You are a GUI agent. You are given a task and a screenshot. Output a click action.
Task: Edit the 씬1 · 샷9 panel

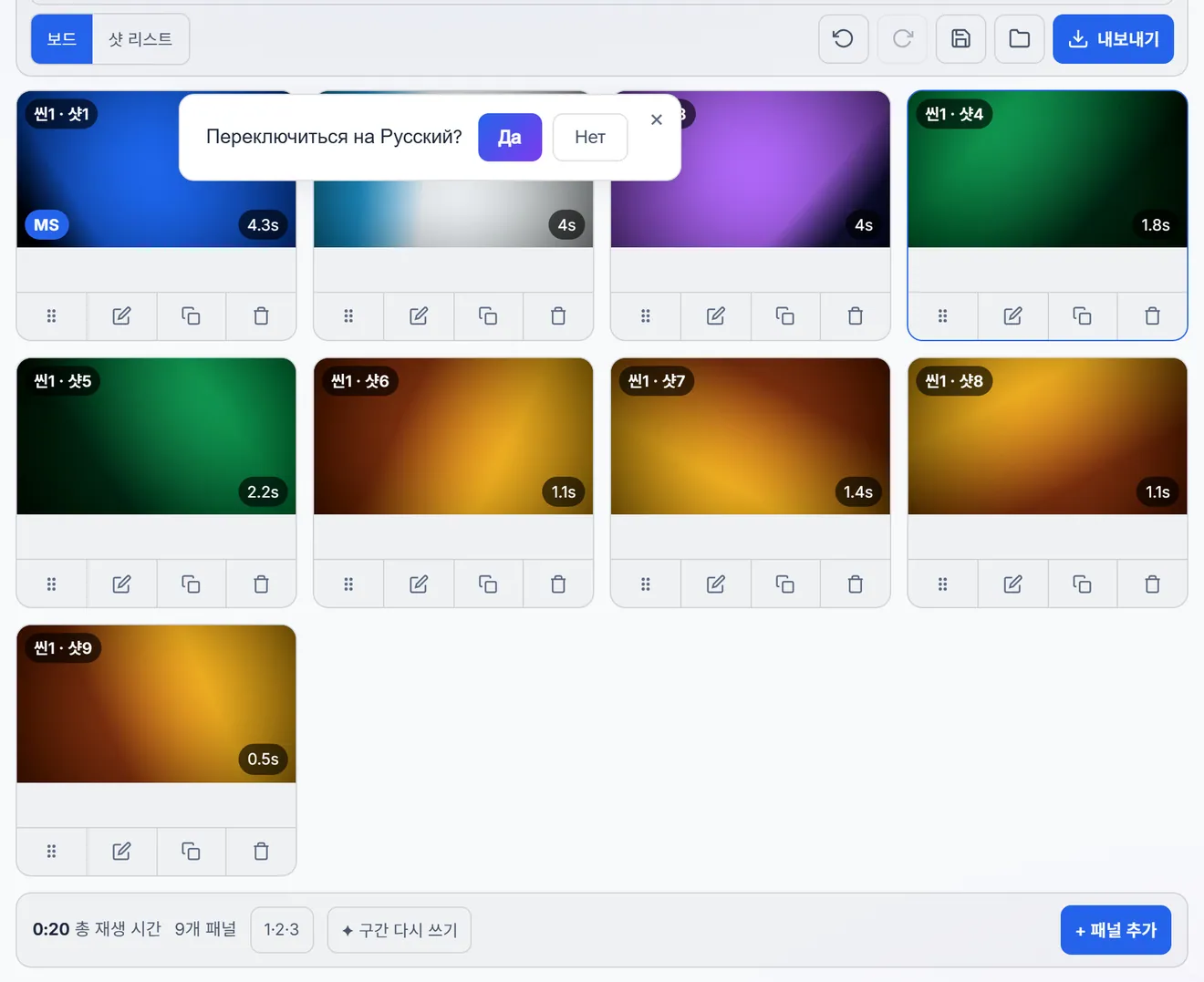tap(121, 852)
